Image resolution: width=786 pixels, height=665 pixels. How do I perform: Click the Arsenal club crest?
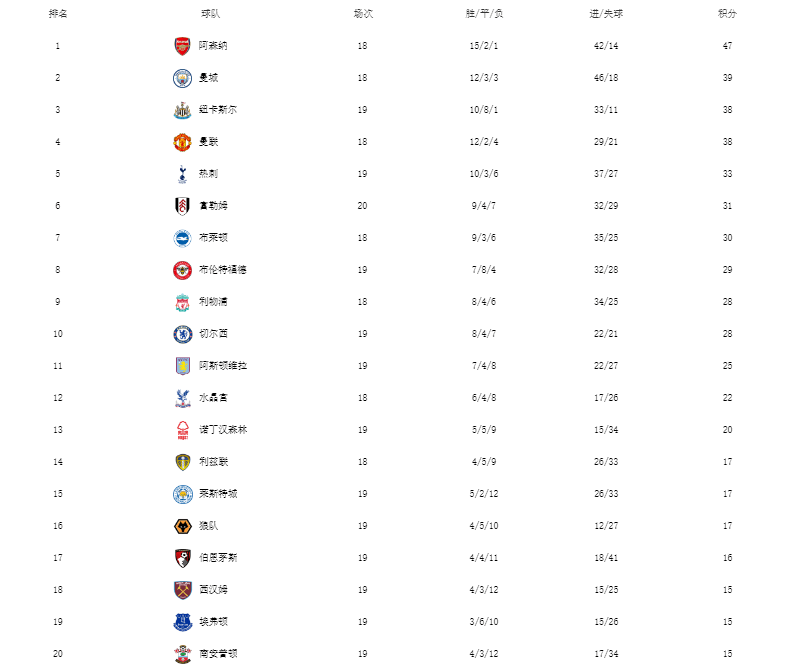pos(182,46)
